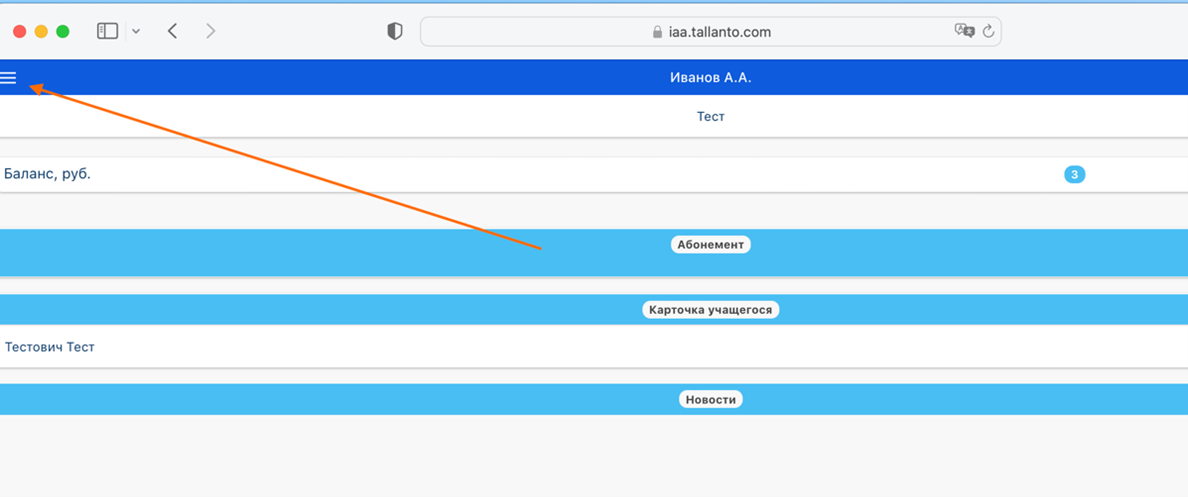This screenshot has width=1188, height=497.
Task: Click the lock icon in the address bar
Action: pos(657,32)
